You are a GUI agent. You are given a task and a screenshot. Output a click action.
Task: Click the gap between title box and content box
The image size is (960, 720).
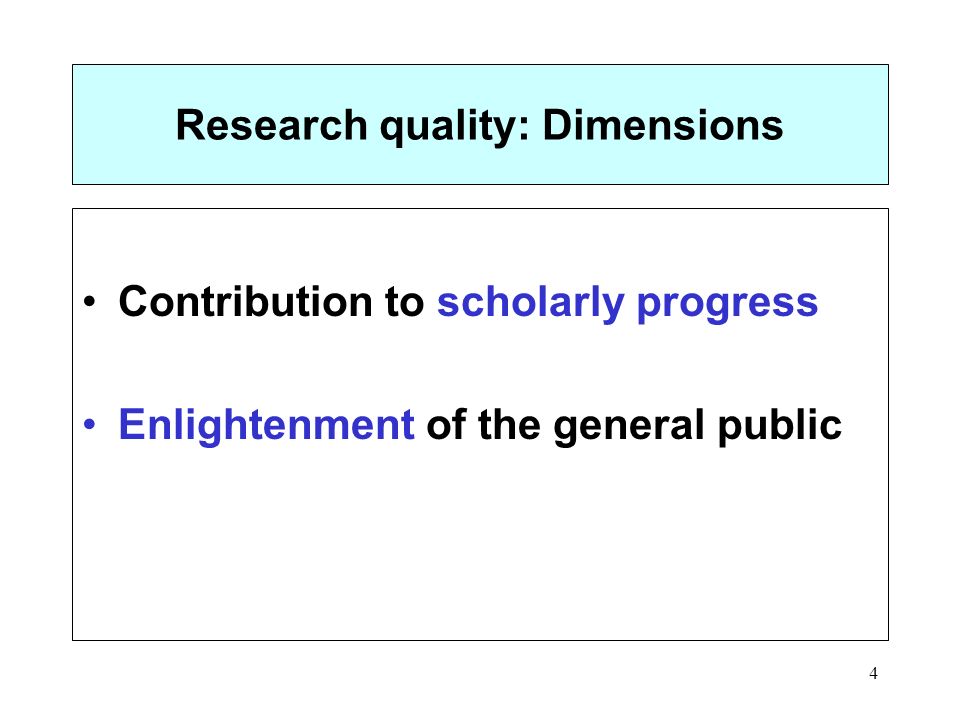point(480,197)
